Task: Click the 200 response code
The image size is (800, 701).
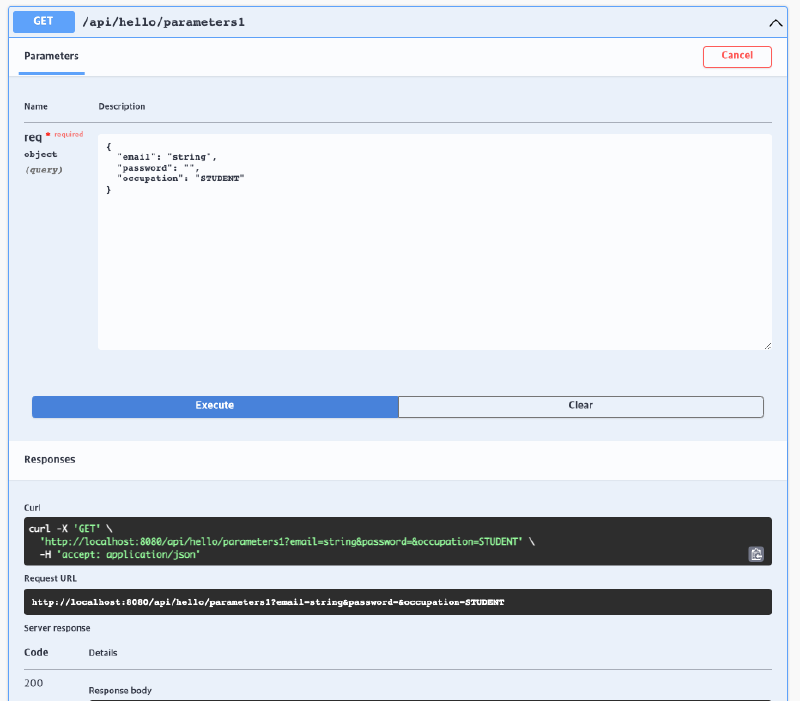Action: click(36, 681)
